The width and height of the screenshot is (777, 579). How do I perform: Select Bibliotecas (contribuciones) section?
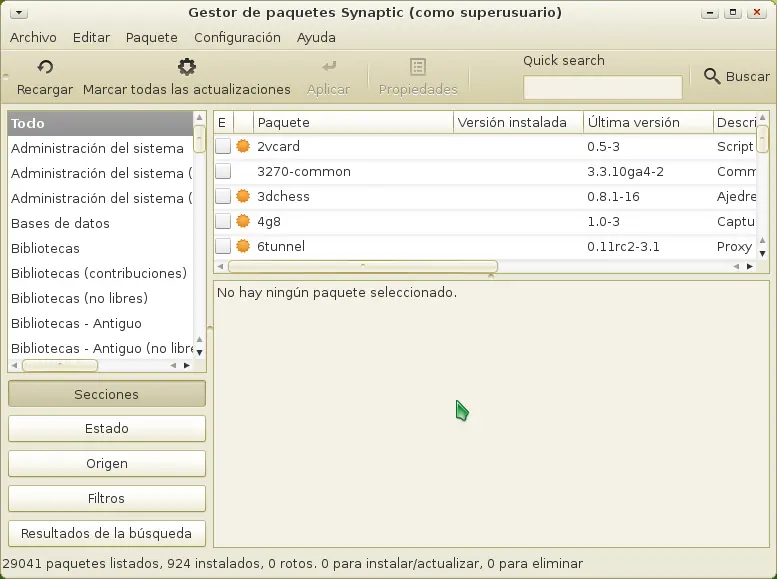100,273
